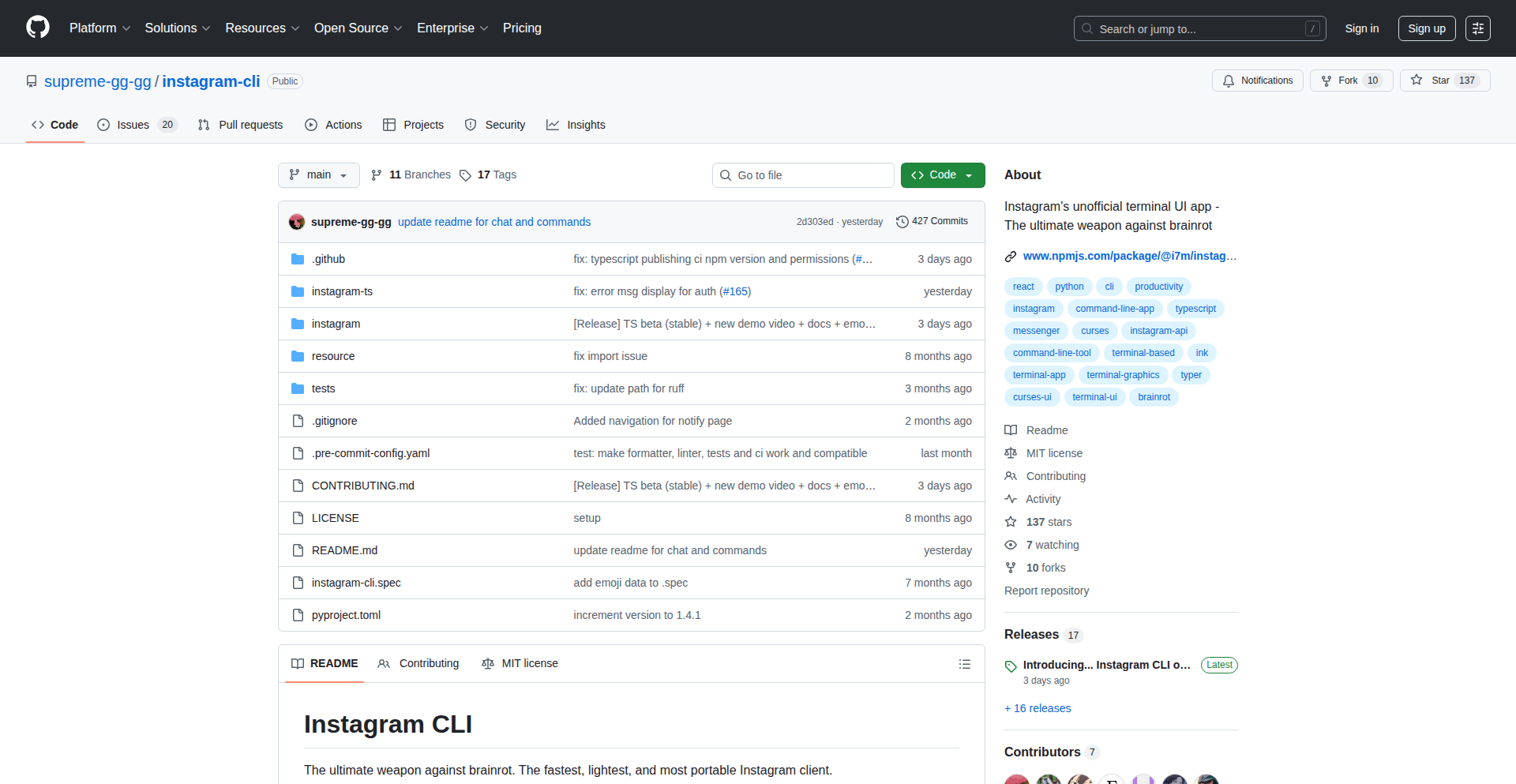Expand the Open Source menu
Viewport: 1516px width, 784px height.
coord(358,28)
